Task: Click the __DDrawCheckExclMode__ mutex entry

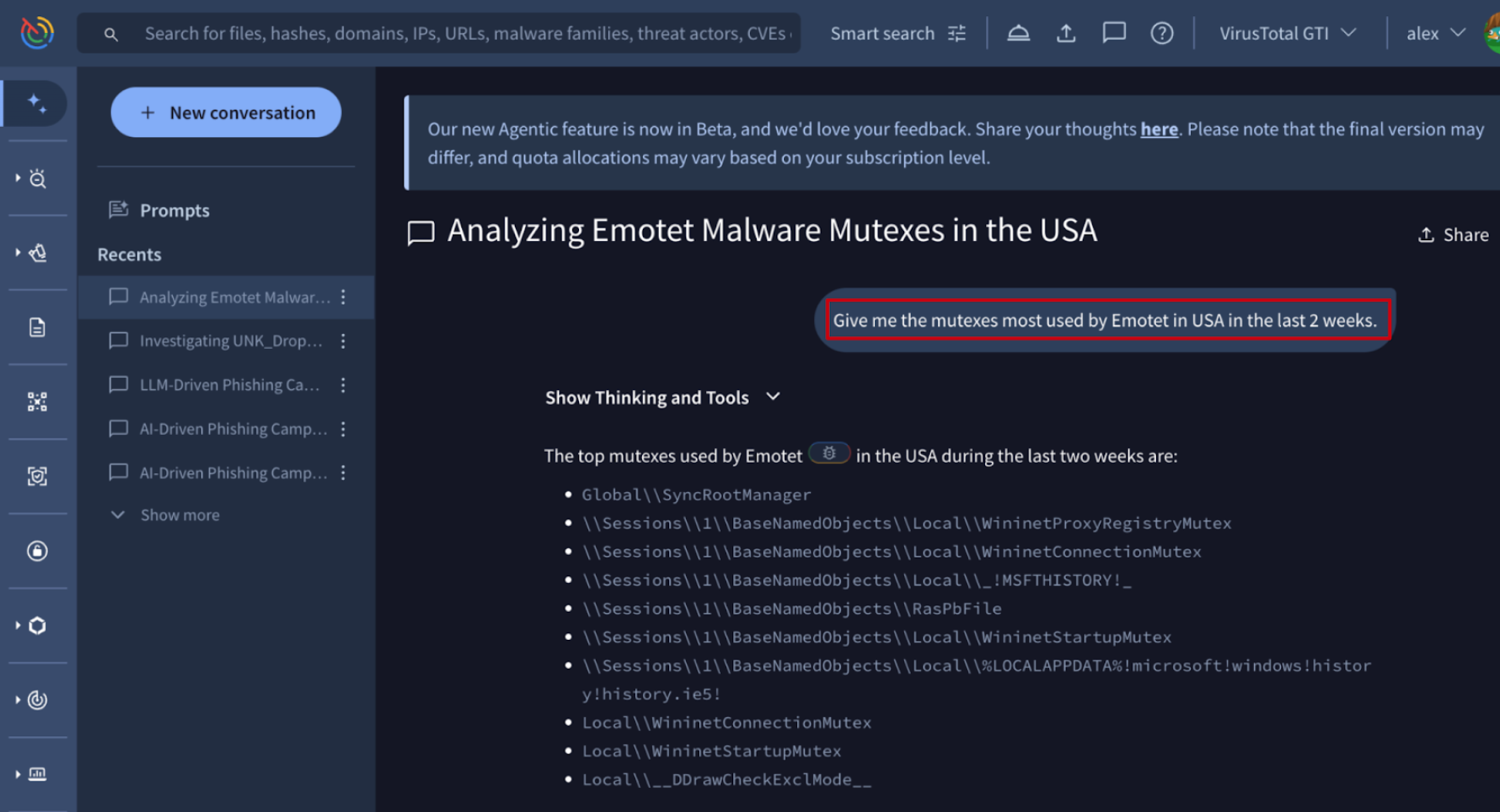Action: tap(726, 780)
